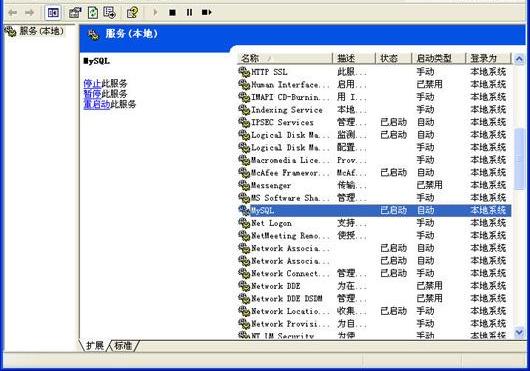This screenshot has width=530, height=371.
Task: Click 手动 startup type in the Net Logon row
Action: pyautogui.click(x=426, y=223)
